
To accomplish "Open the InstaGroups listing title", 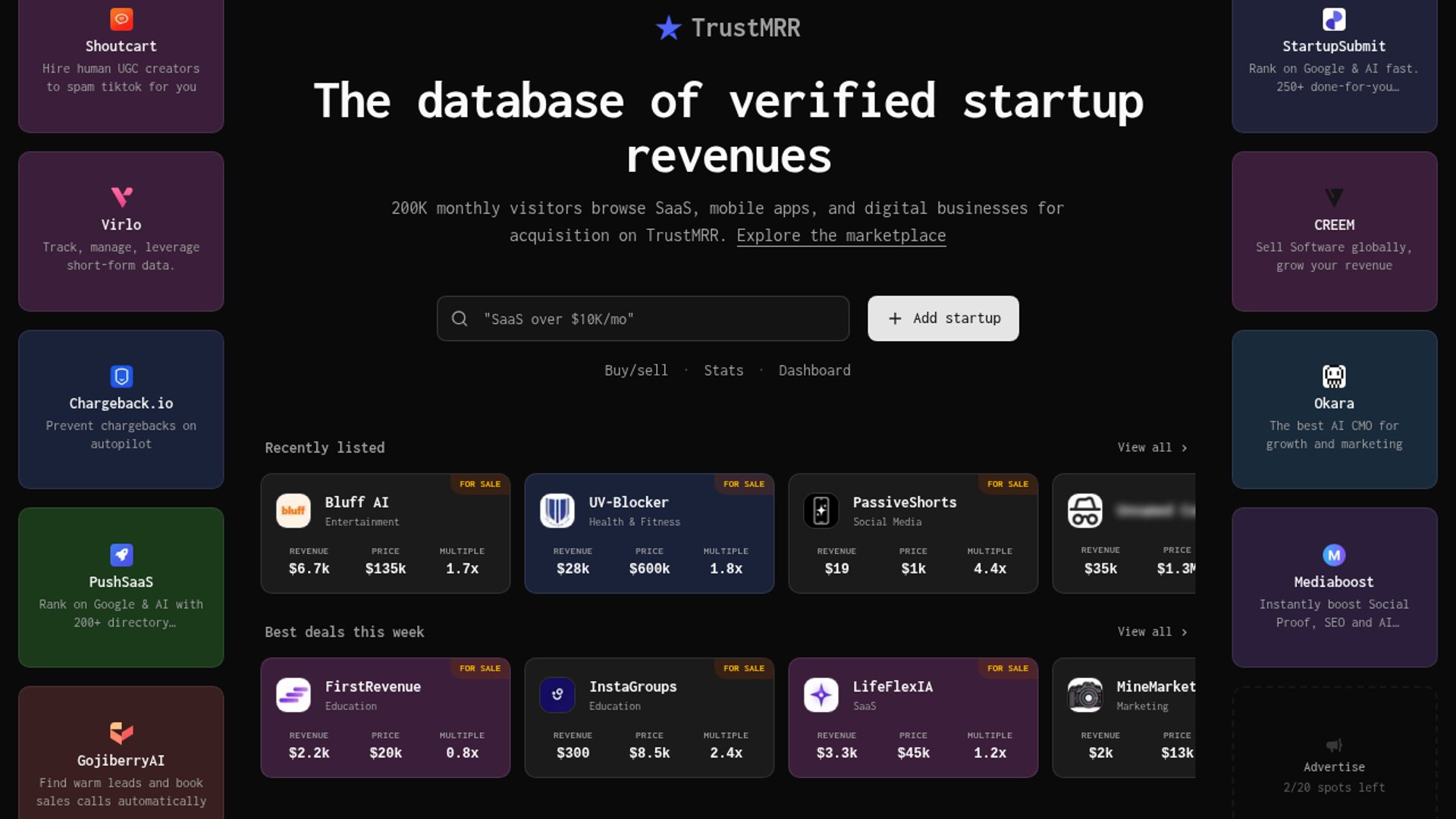I will [632, 686].
